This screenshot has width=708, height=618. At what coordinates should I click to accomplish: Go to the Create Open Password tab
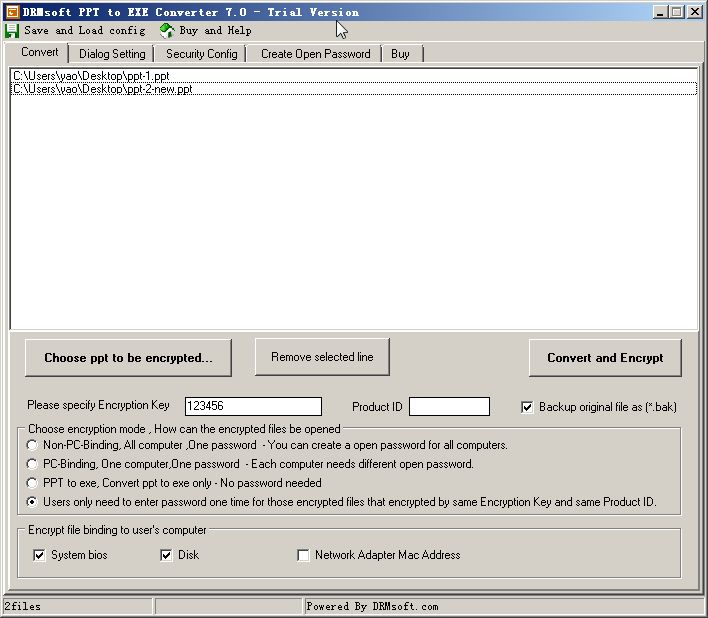point(315,54)
